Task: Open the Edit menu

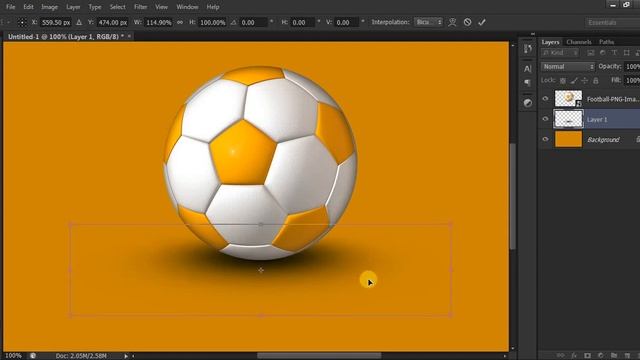Action: point(28,7)
